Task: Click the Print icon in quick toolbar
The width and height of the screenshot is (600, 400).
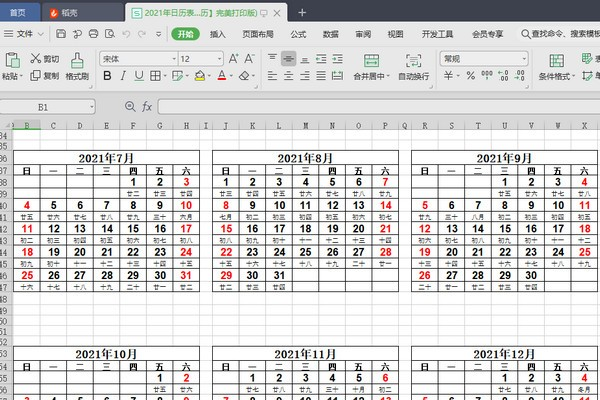Action: 93,34
